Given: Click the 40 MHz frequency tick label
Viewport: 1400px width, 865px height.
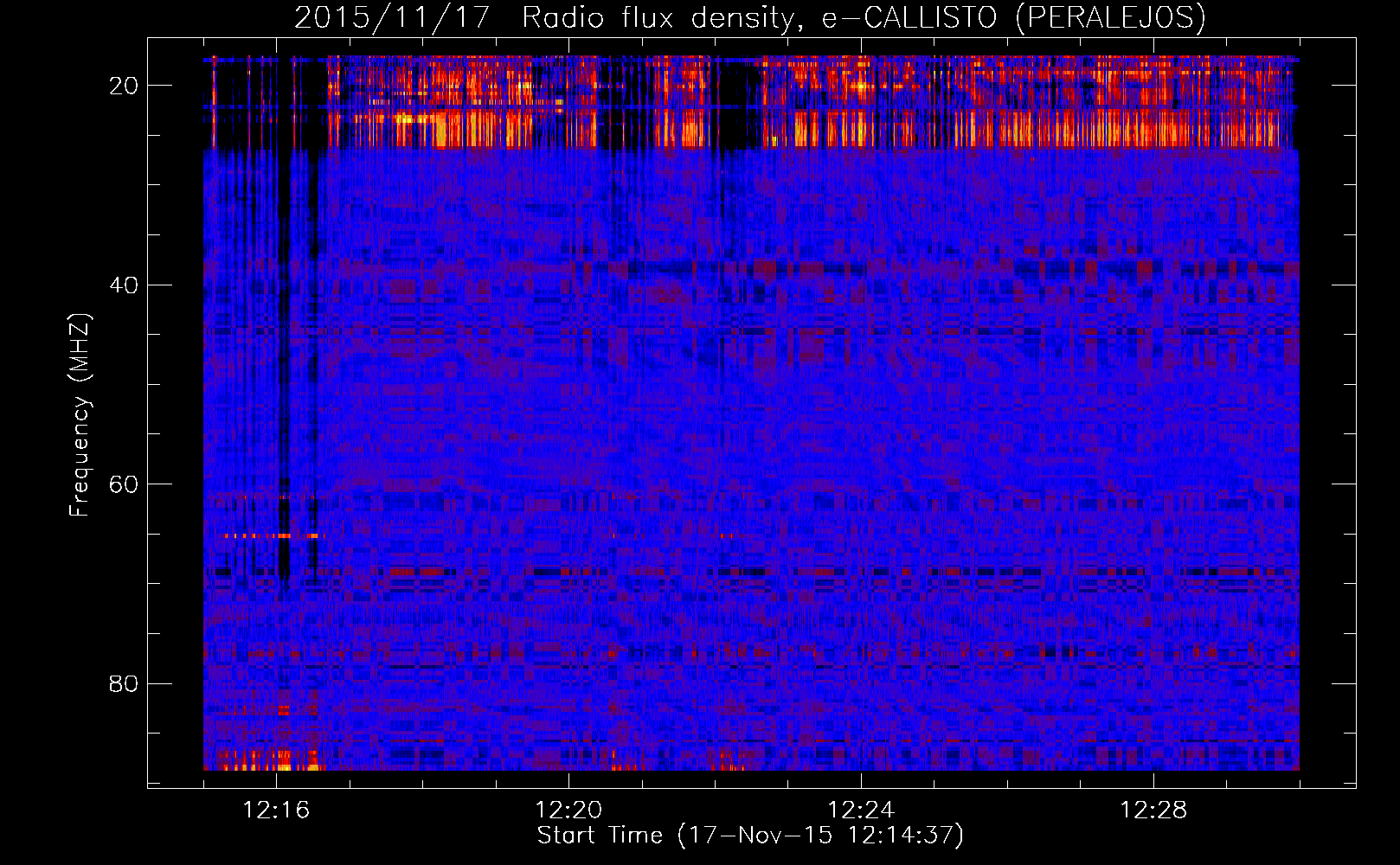Looking at the screenshot, I should tap(125, 285).
